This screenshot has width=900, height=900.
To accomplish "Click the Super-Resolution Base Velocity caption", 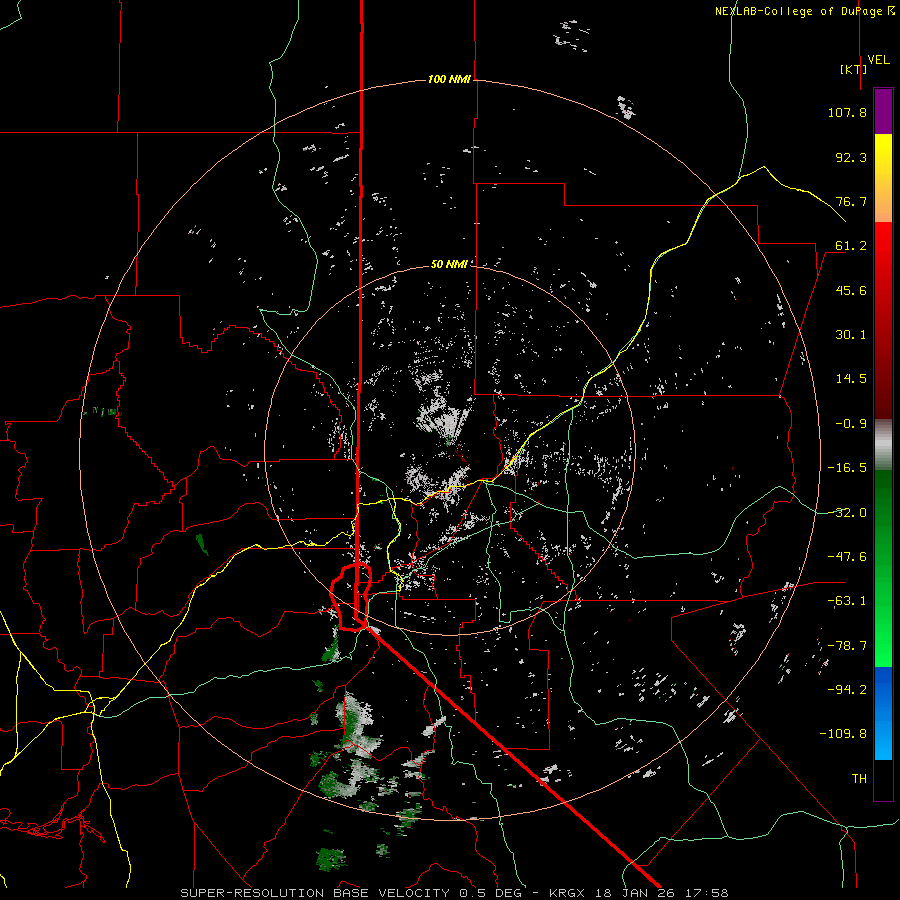I will click(x=454, y=893).
